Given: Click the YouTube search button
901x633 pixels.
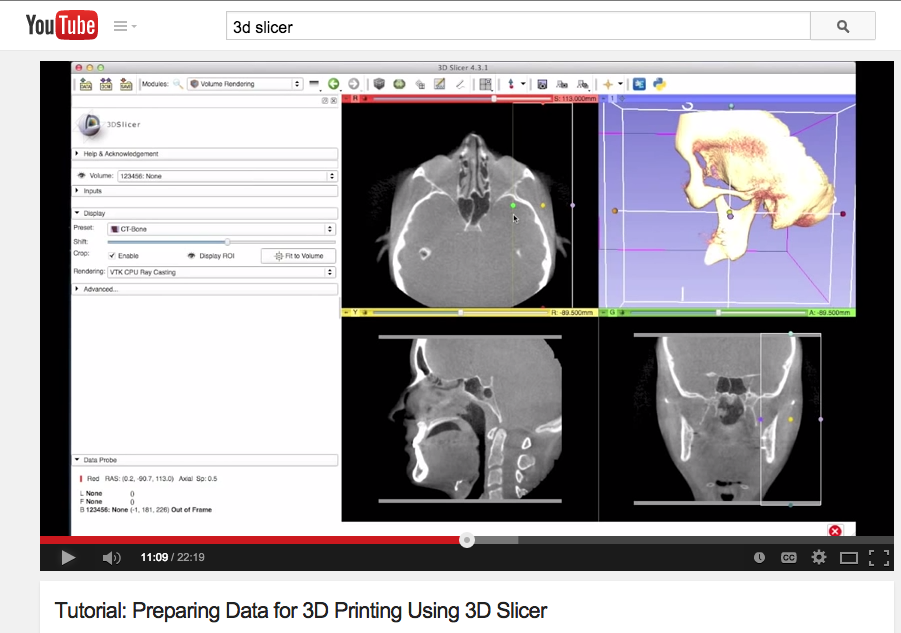Looking at the screenshot, I should tap(842, 27).
